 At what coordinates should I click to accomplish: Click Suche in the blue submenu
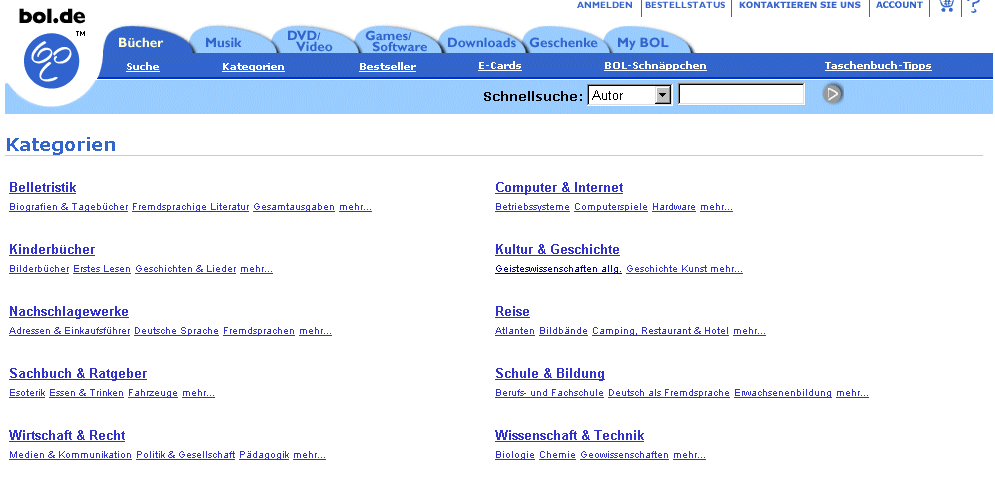click(x=143, y=66)
